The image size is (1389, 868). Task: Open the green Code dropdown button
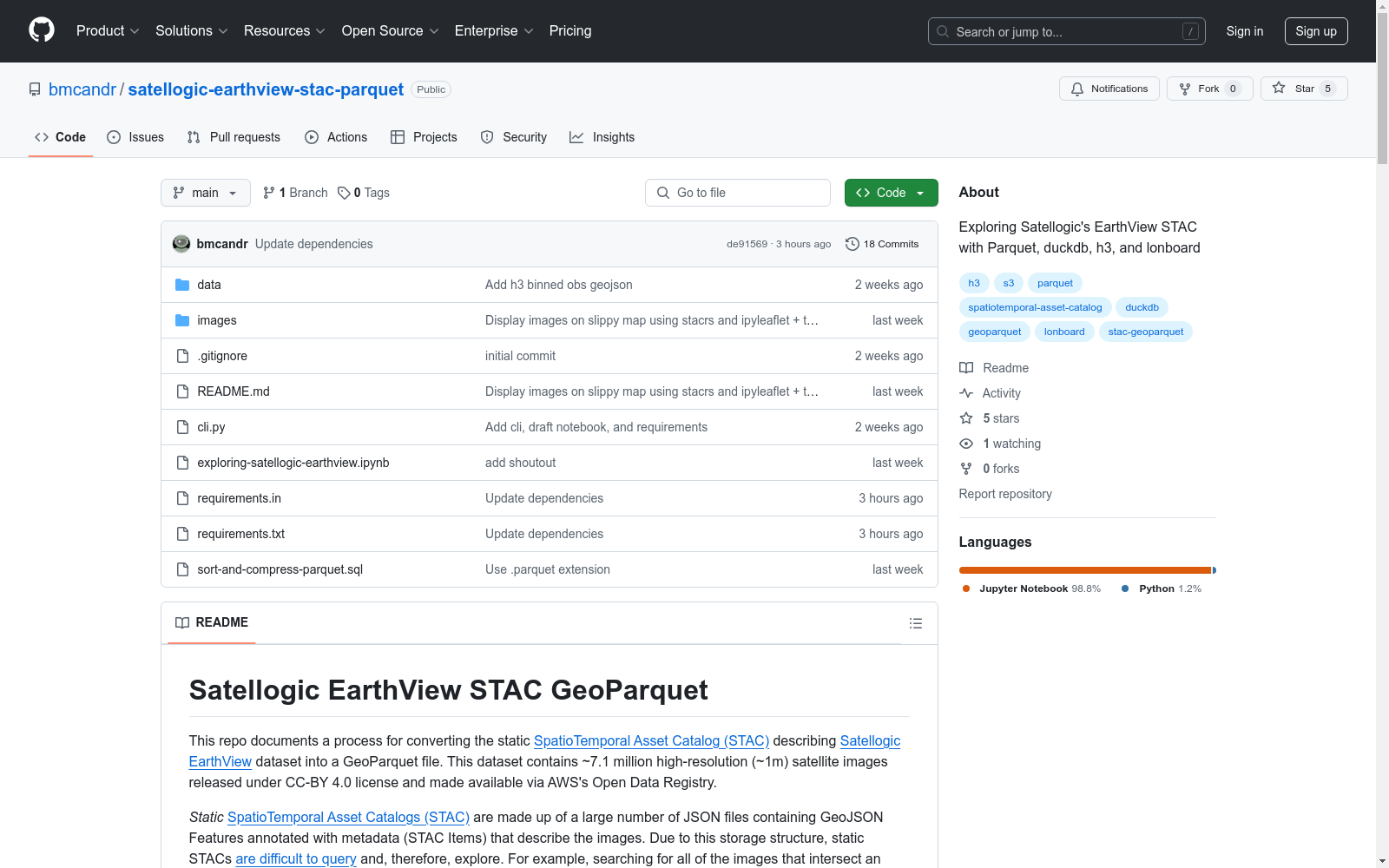(891, 193)
